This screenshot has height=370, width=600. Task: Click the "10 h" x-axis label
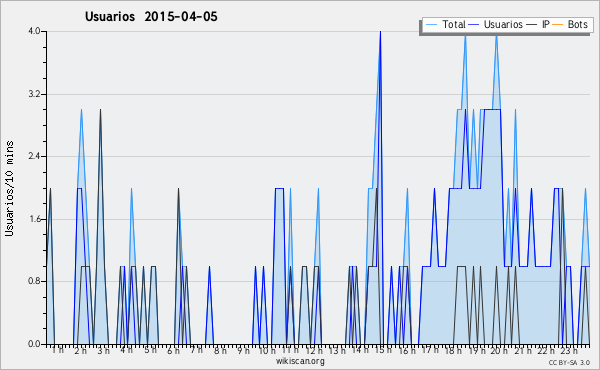267,350
